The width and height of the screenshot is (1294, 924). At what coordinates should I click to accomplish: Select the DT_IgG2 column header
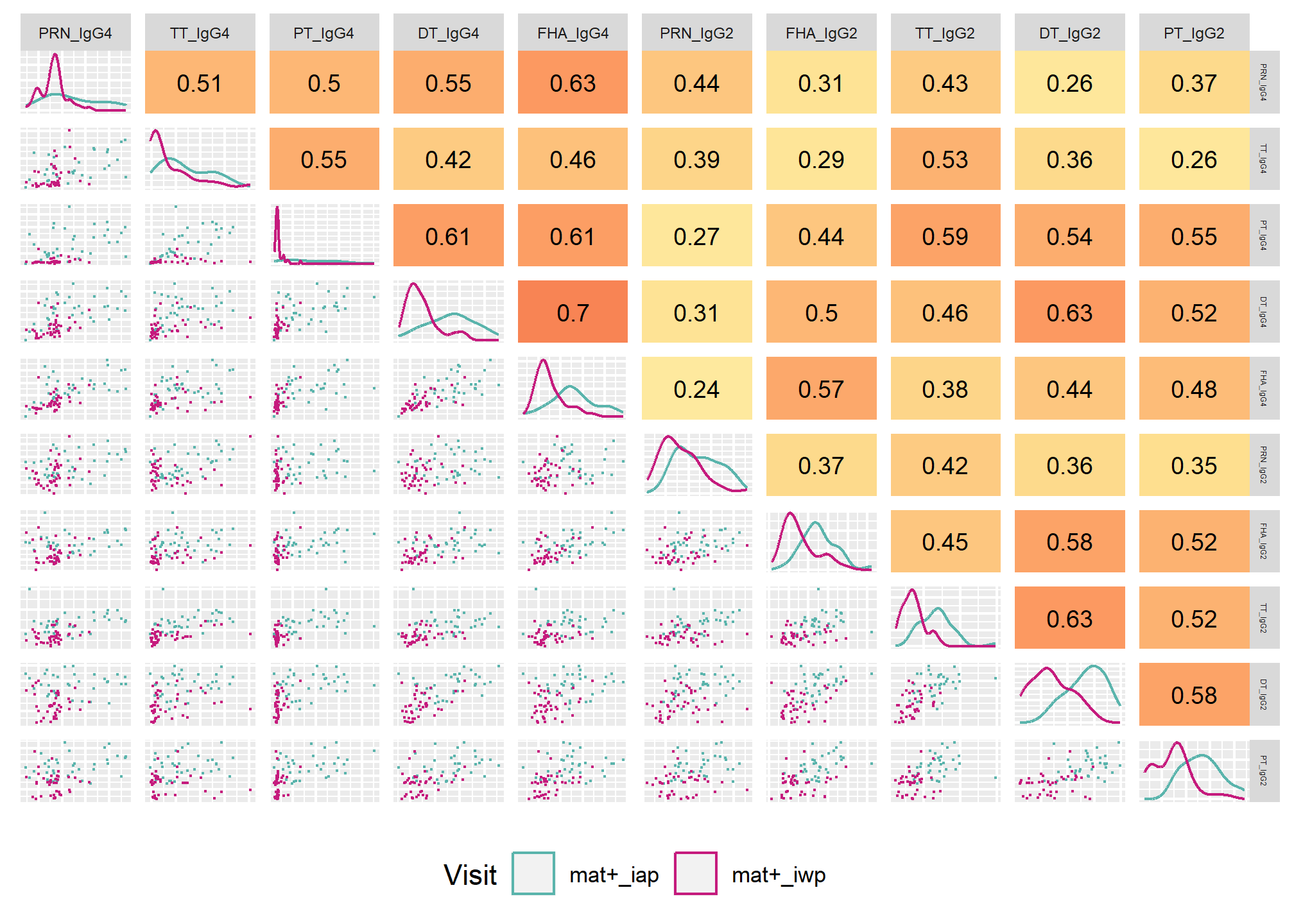pos(1069,33)
